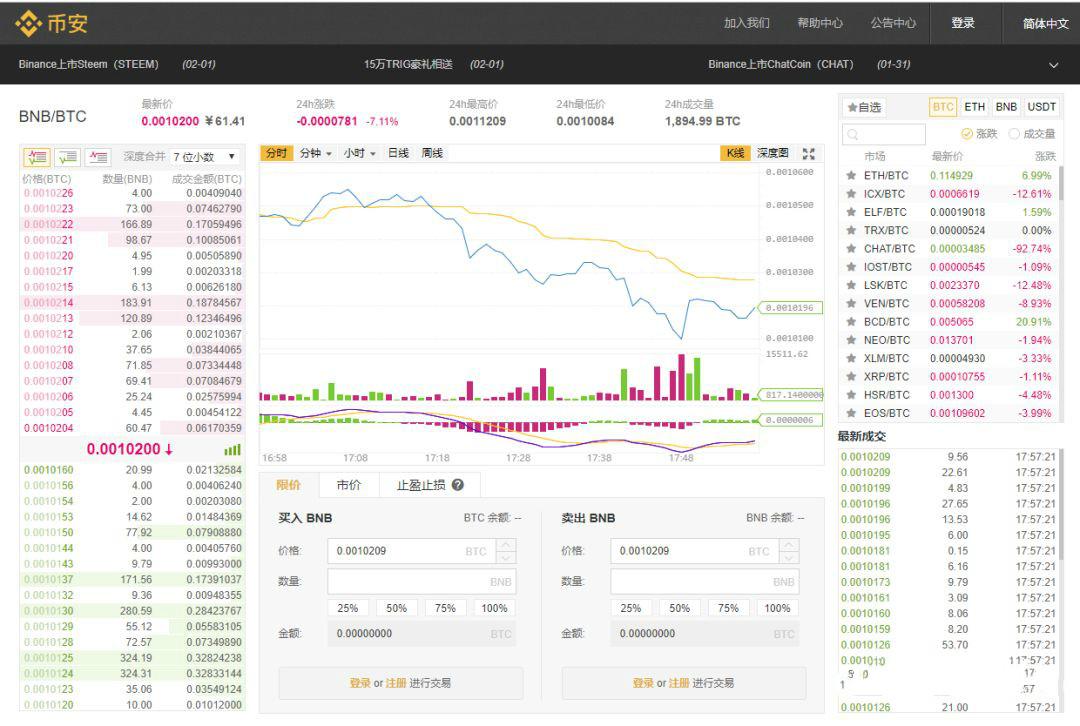Select the 成交量 radio button
1080x726 pixels.
pos(1016,133)
